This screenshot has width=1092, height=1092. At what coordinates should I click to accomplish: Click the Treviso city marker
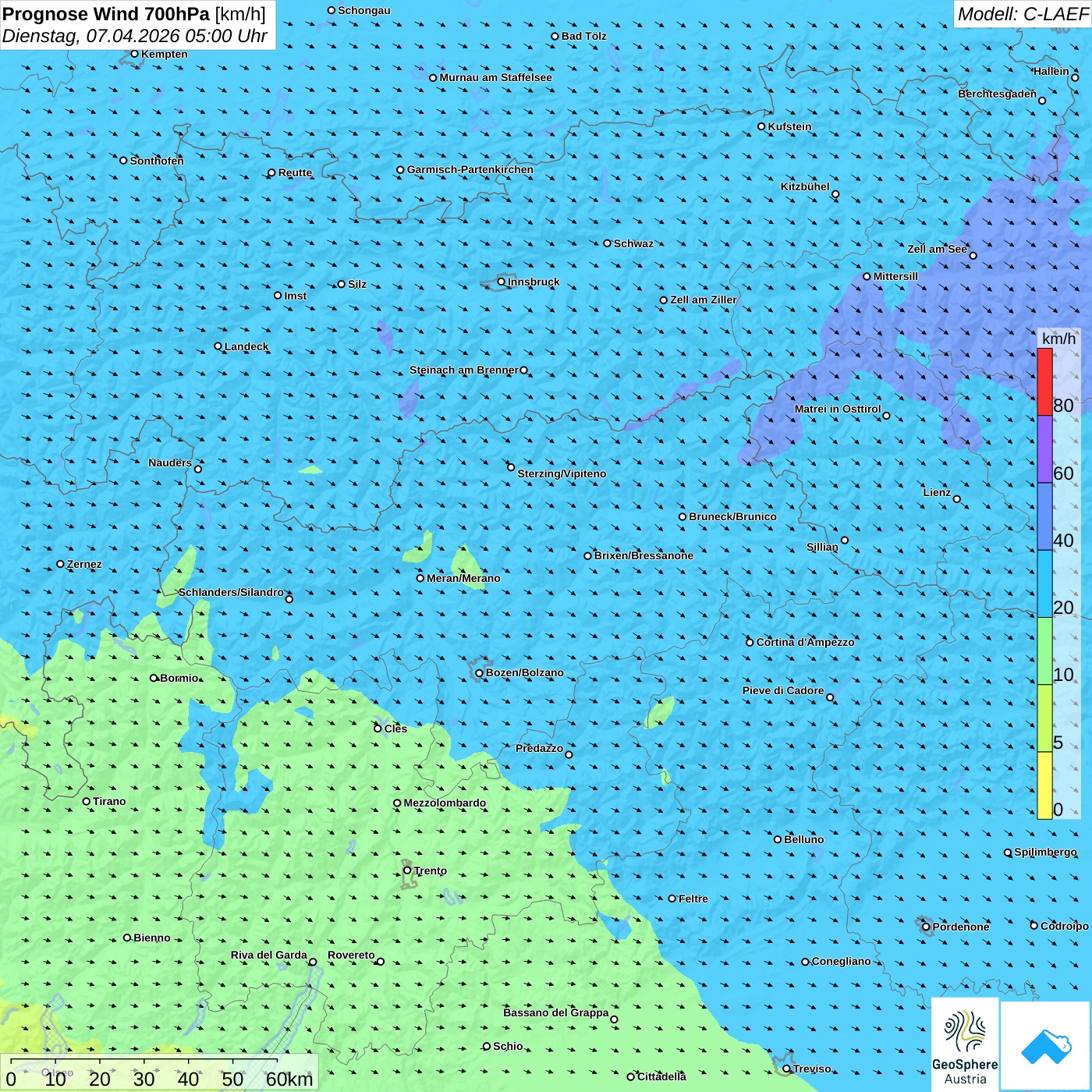click(786, 1069)
